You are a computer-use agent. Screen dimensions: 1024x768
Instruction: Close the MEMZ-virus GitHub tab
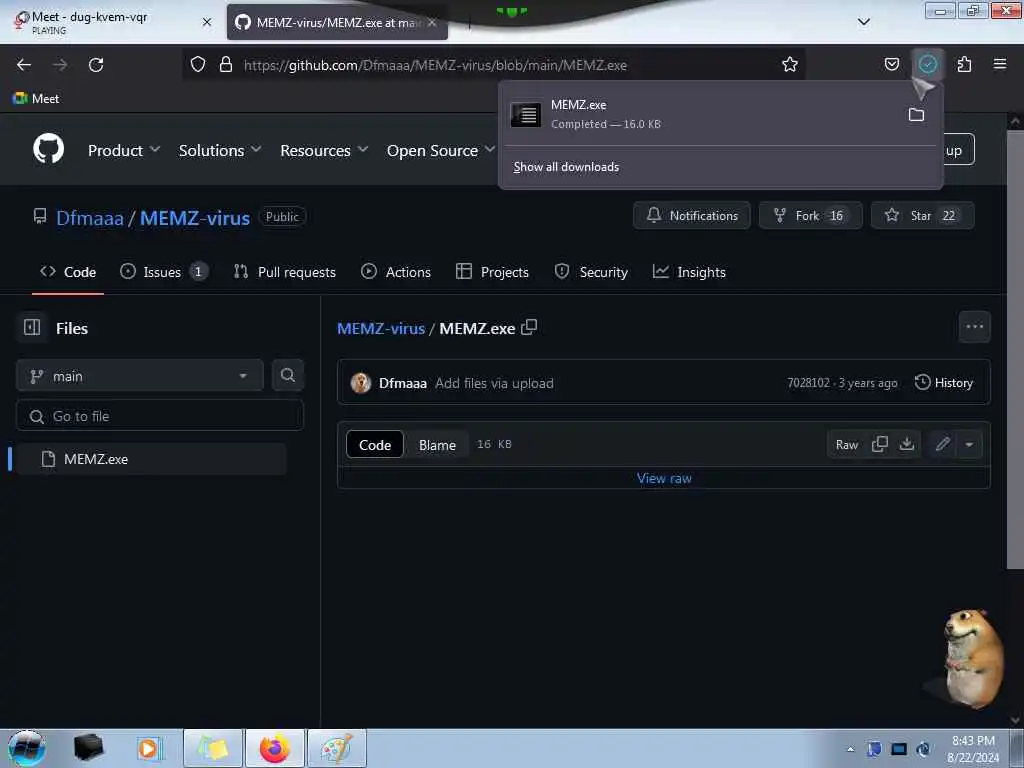tap(432, 22)
